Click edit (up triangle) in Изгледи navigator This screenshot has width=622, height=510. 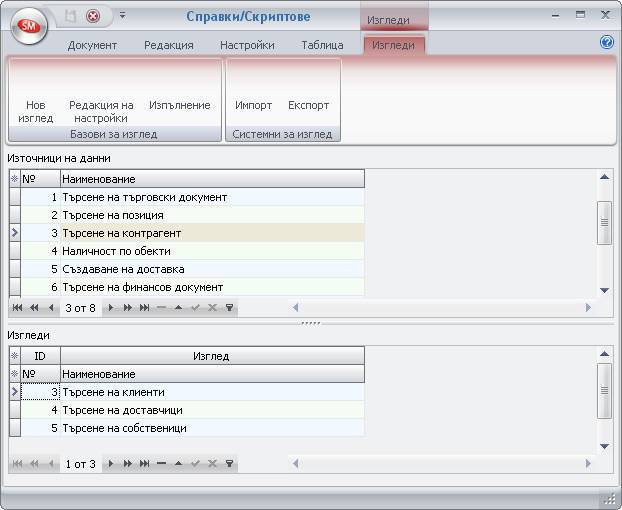179,463
